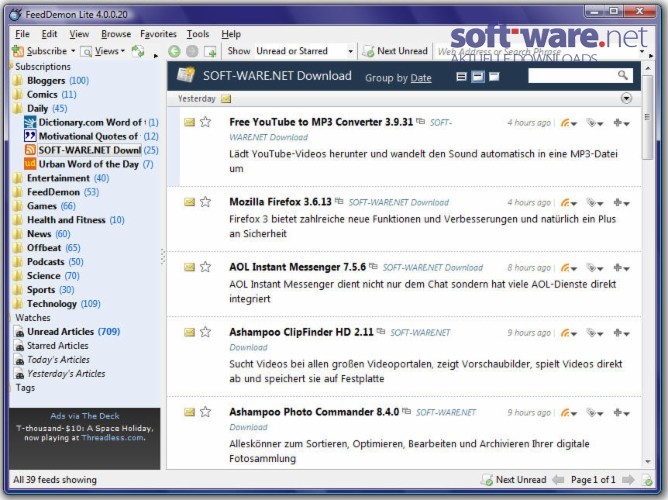Toggle read envelope for Ashampoo Photo Commander 8.4.0
Viewport: 668px width, 500px height.
tap(190, 412)
